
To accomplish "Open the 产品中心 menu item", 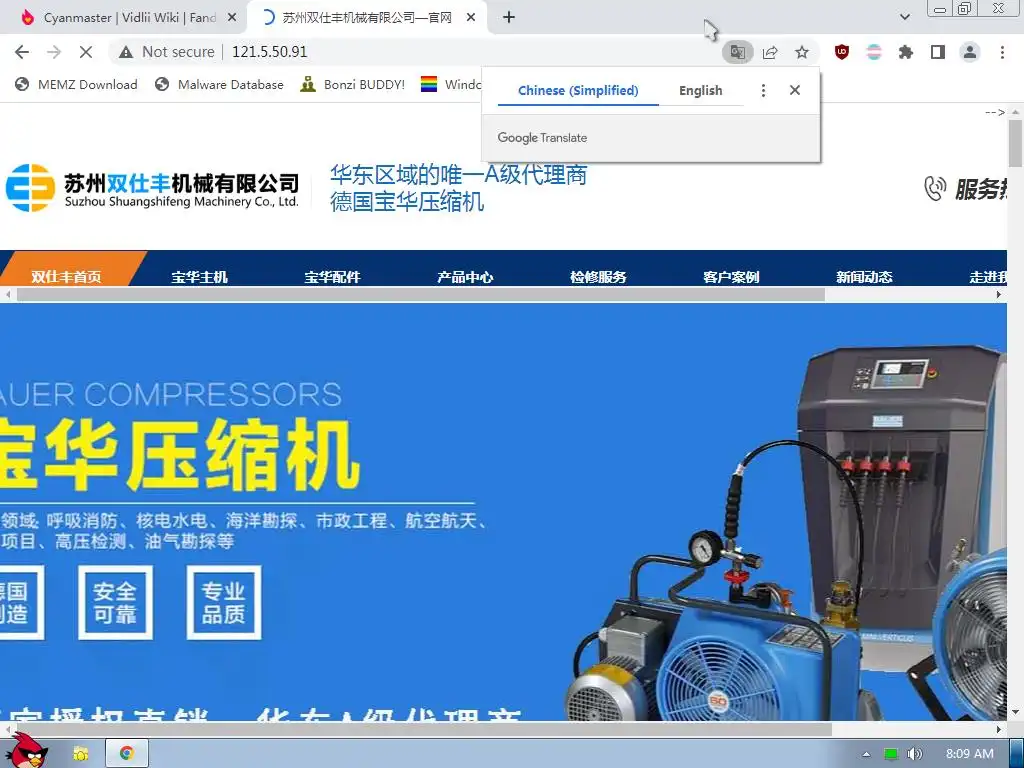I will click(x=465, y=276).
